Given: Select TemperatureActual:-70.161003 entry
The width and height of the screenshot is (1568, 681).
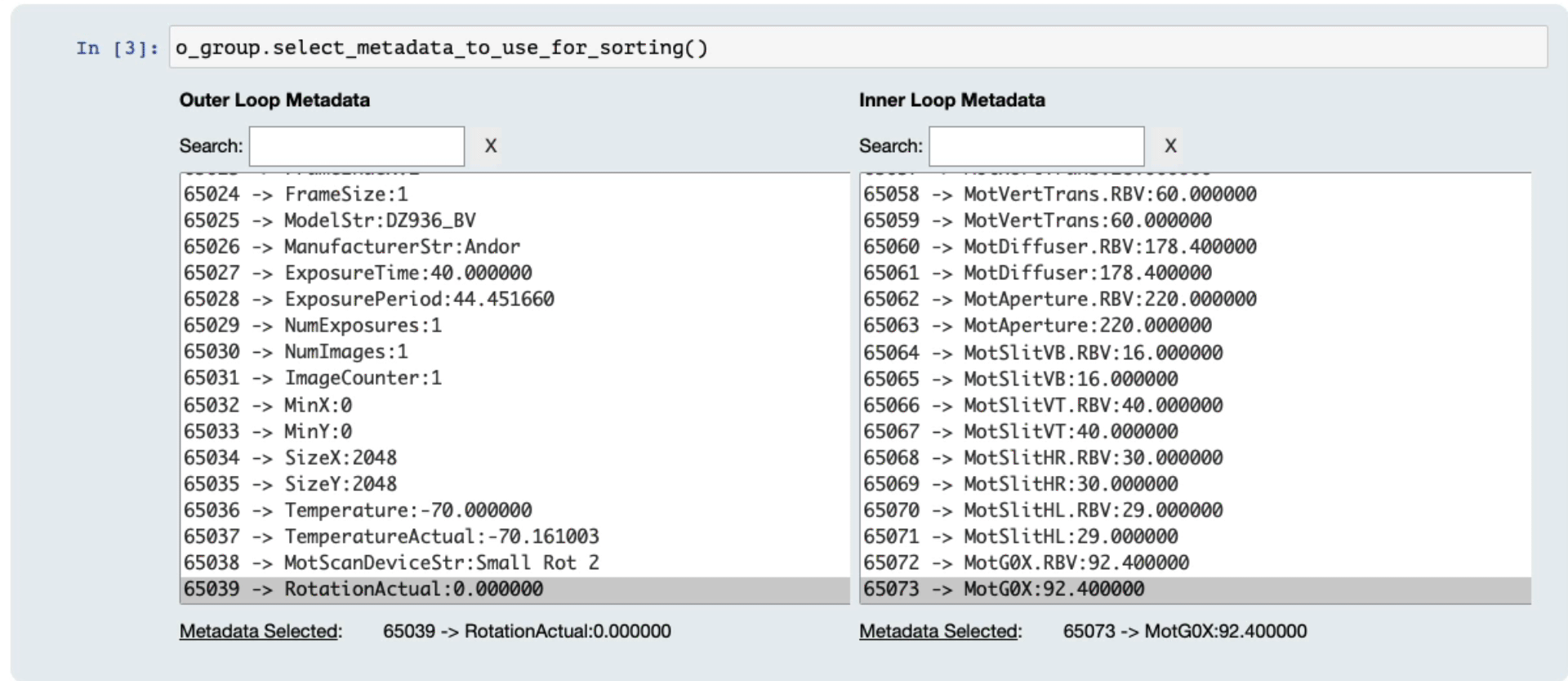Looking at the screenshot, I should [441, 536].
